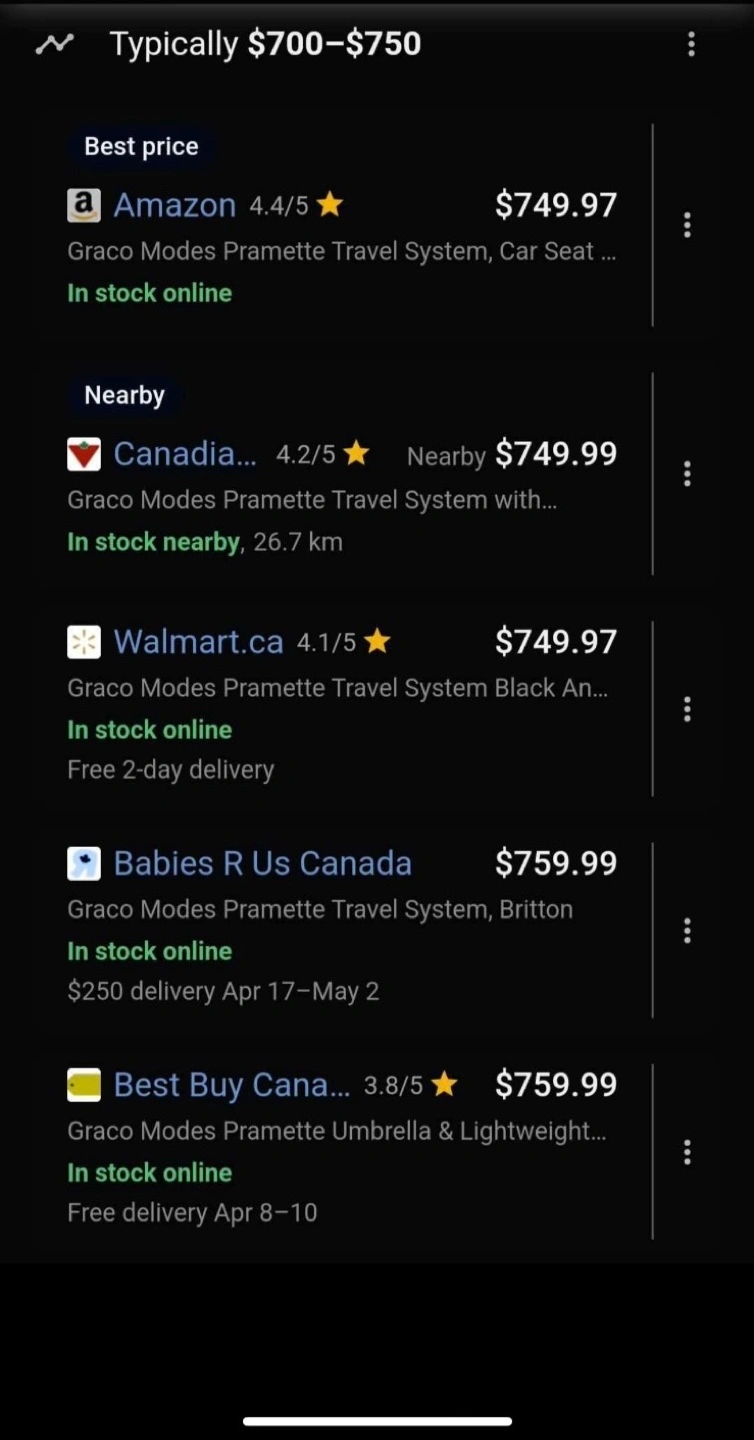Tap the Canadian Tire $749.99 price
Viewport: 754px width, 1440px height.
coord(556,454)
